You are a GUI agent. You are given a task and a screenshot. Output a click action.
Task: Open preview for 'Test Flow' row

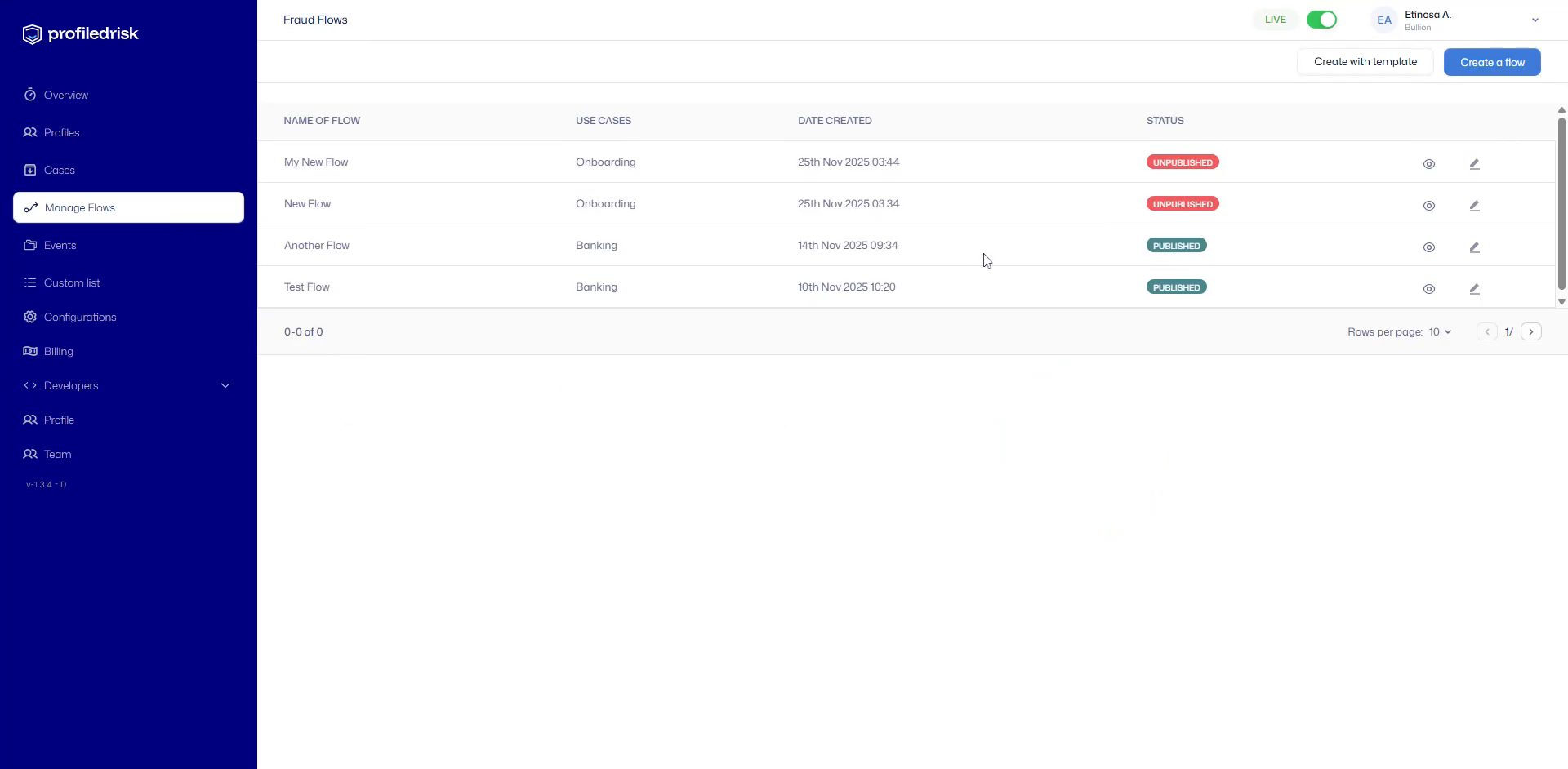(1429, 288)
